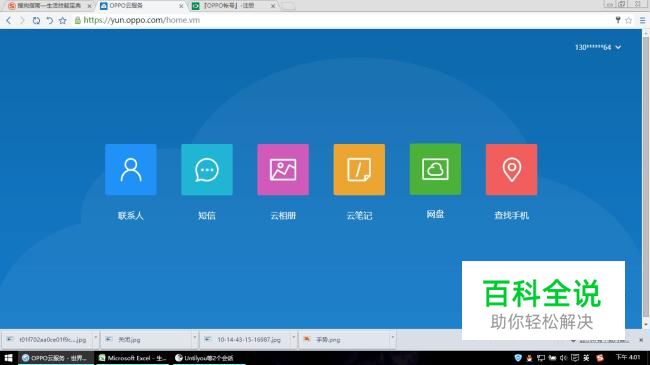The image size is (650, 365).
Task: Open the 联系人 contacts tile
Action: (x=131, y=170)
